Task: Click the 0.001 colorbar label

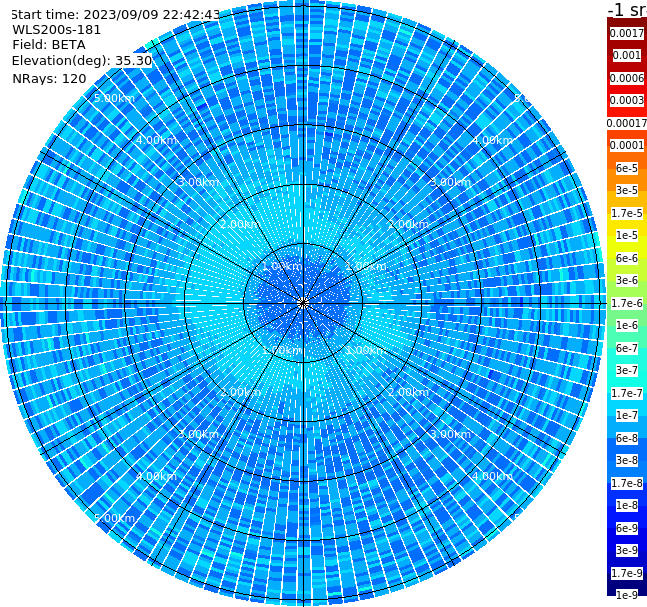Action: [x=627, y=56]
